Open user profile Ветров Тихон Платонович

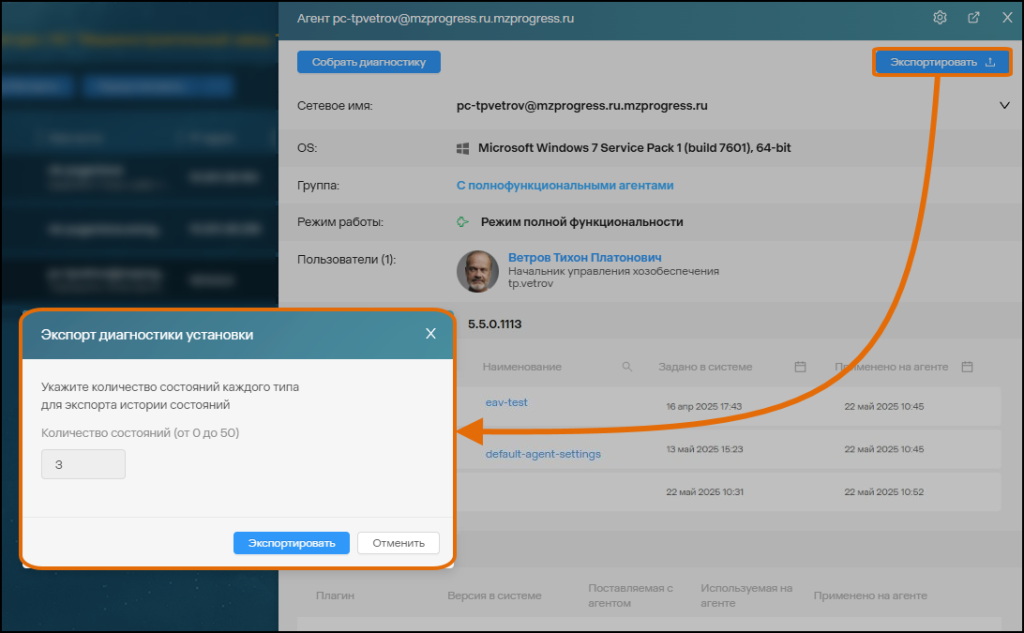584,256
